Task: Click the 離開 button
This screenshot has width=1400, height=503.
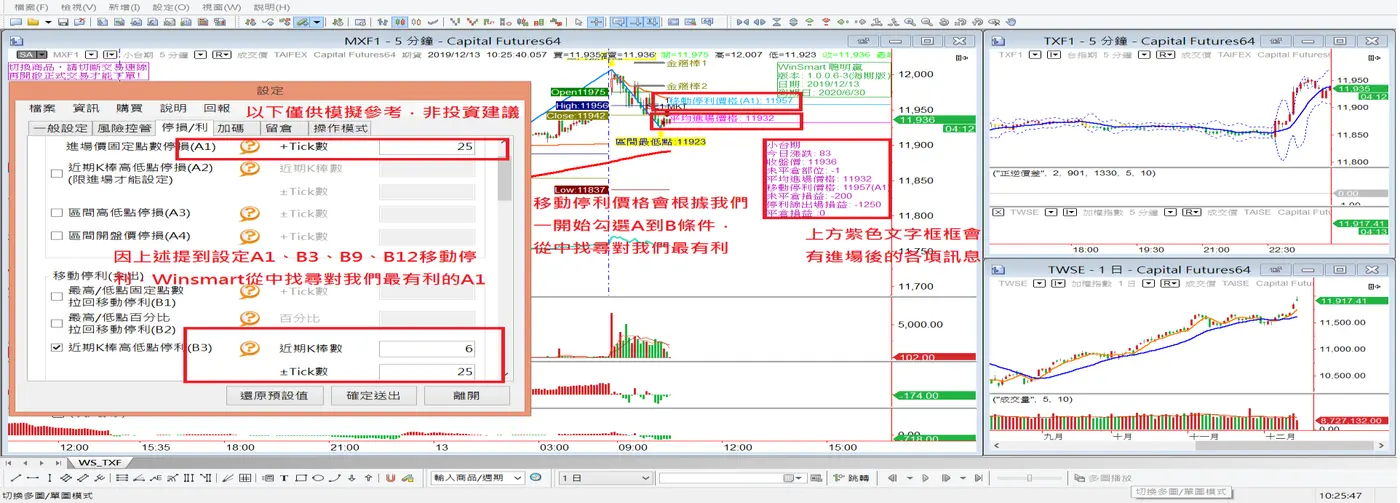Action: pos(465,395)
